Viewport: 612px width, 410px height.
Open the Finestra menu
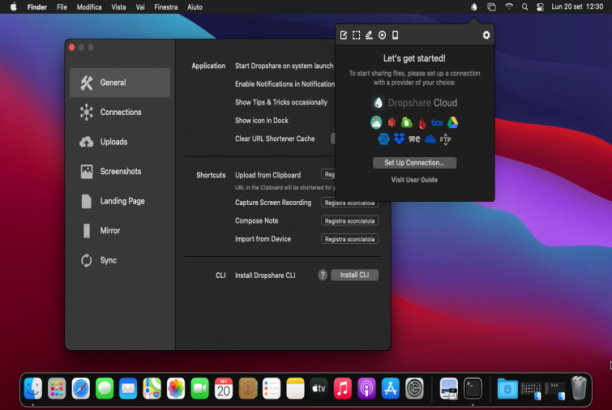166,7
